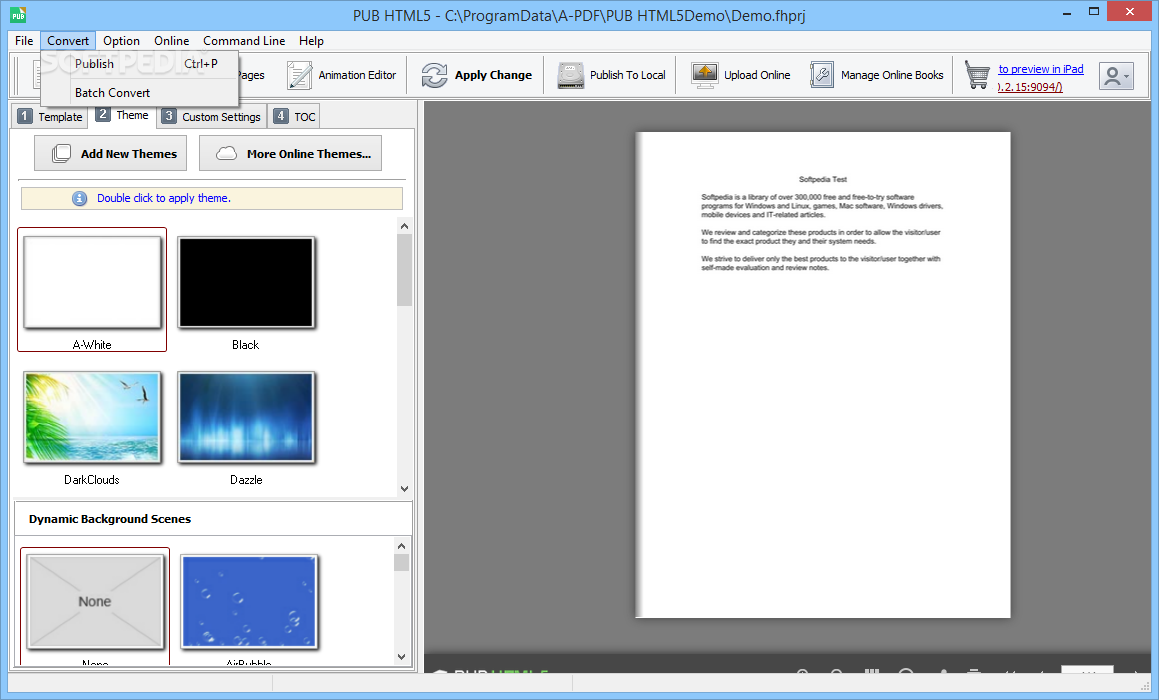Select the DarkClouds theme thumbnail
Viewport: 1159px width, 700px height.
pos(92,418)
